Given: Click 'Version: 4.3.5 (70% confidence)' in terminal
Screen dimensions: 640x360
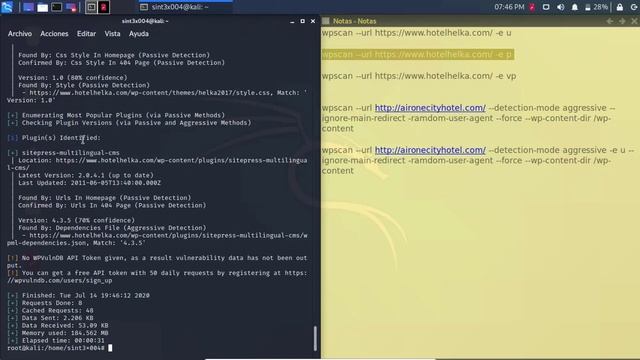Looking at the screenshot, I should [76, 220].
